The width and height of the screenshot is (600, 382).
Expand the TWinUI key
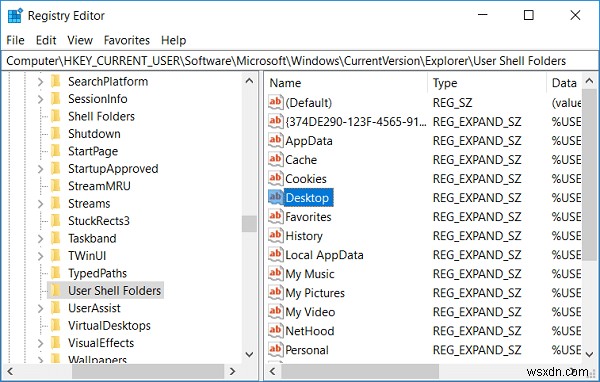(40, 256)
